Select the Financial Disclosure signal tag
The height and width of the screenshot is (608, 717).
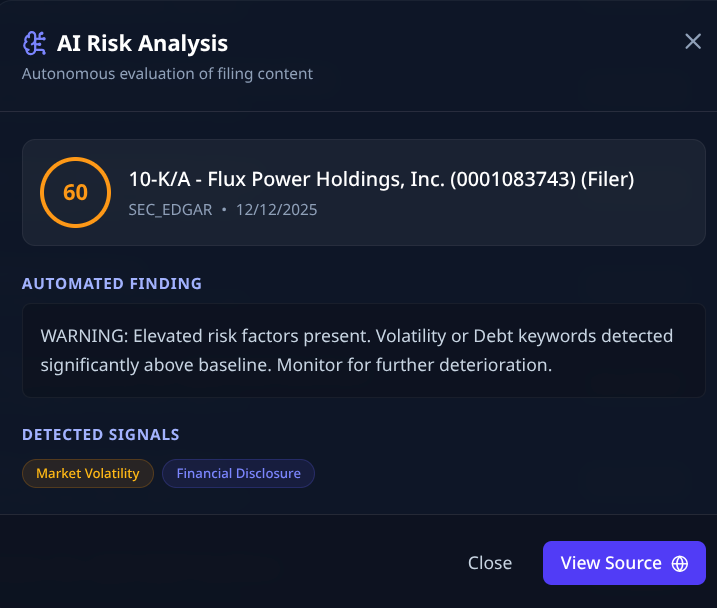(x=238, y=473)
